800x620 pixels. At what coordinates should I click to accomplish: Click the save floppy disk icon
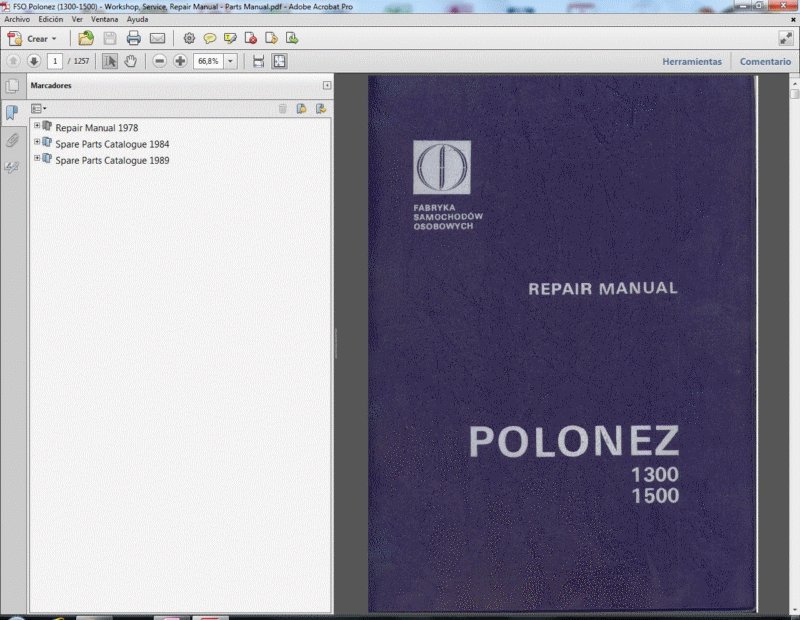[110, 38]
